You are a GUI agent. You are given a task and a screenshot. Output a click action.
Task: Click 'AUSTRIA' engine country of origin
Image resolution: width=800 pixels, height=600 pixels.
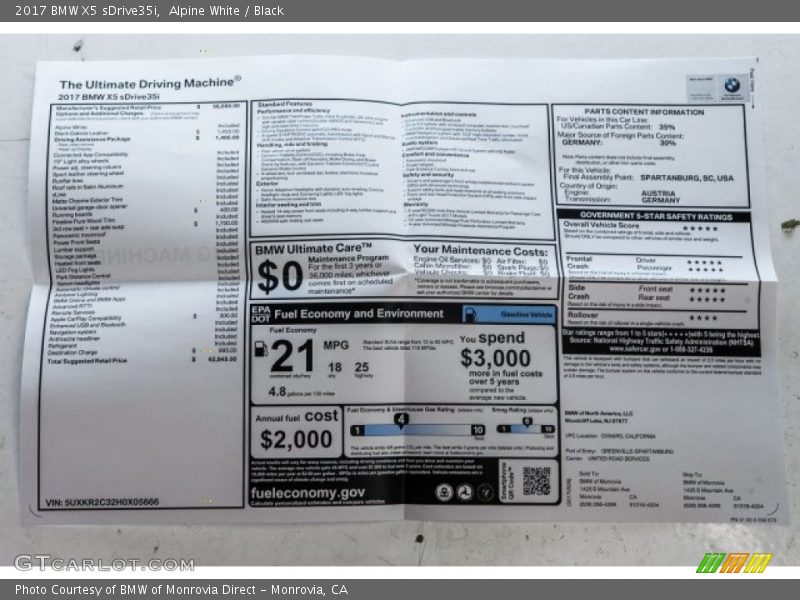click(x=658, y=193)
